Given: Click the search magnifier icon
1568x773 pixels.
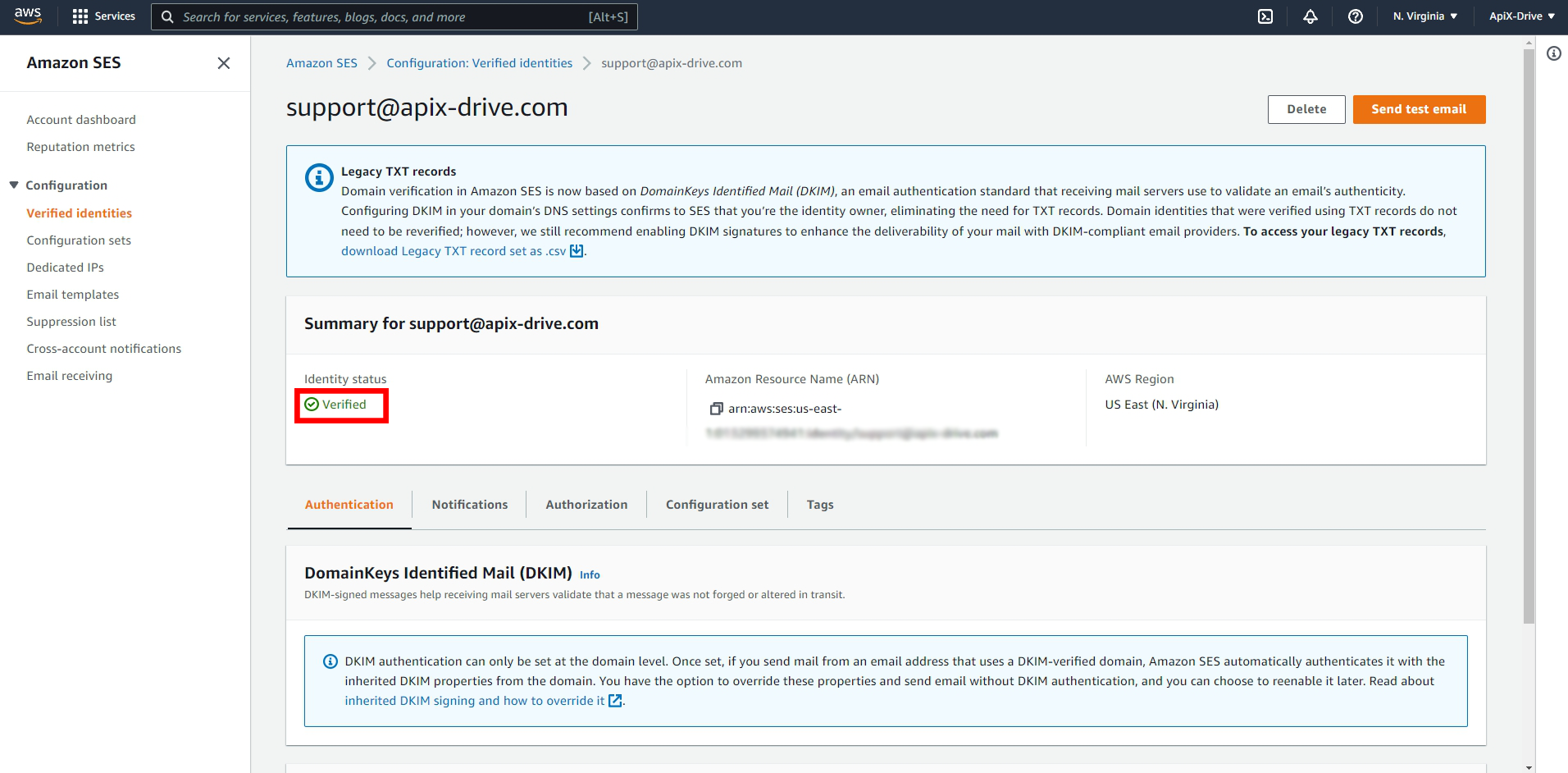Looking at the screenshot, I should tap(167, 17).
